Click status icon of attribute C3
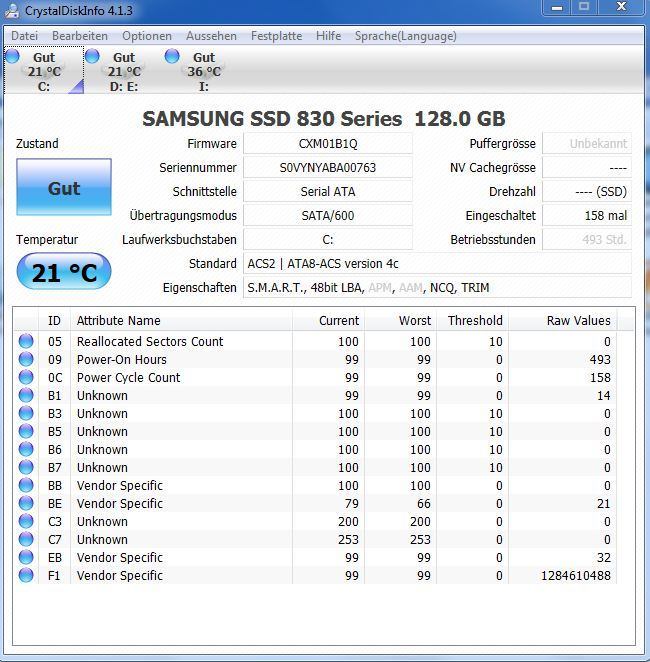650x662 pixels. point(26,521)
